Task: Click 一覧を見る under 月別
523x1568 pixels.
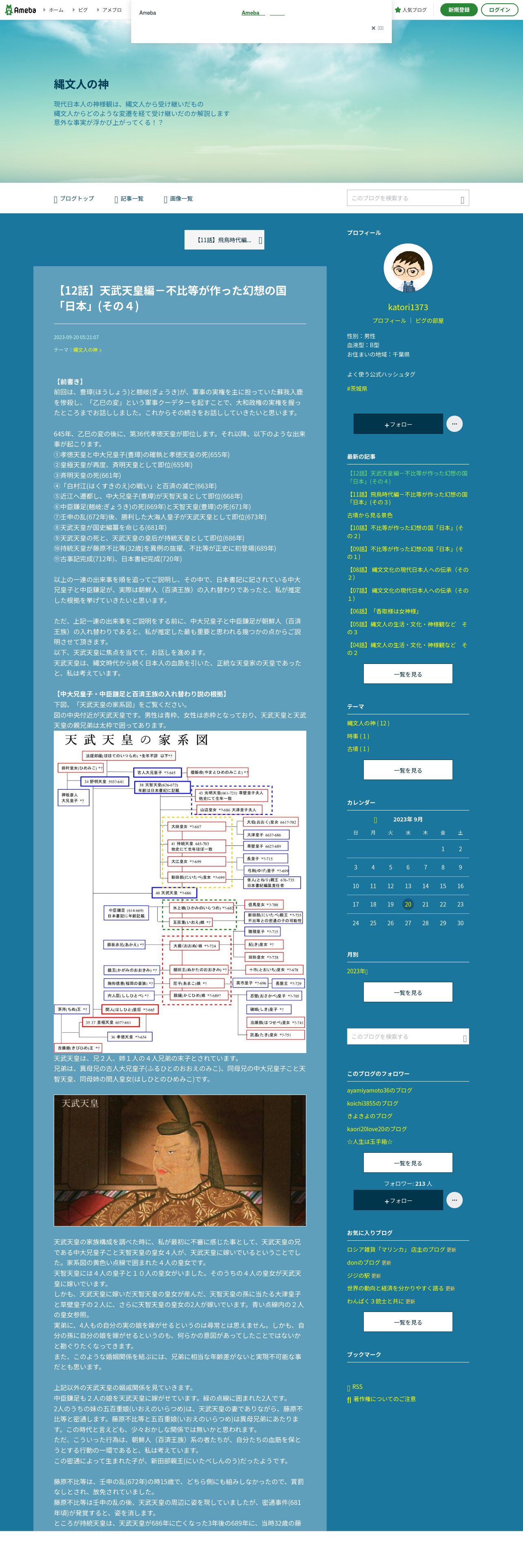Action: (408, 992)
